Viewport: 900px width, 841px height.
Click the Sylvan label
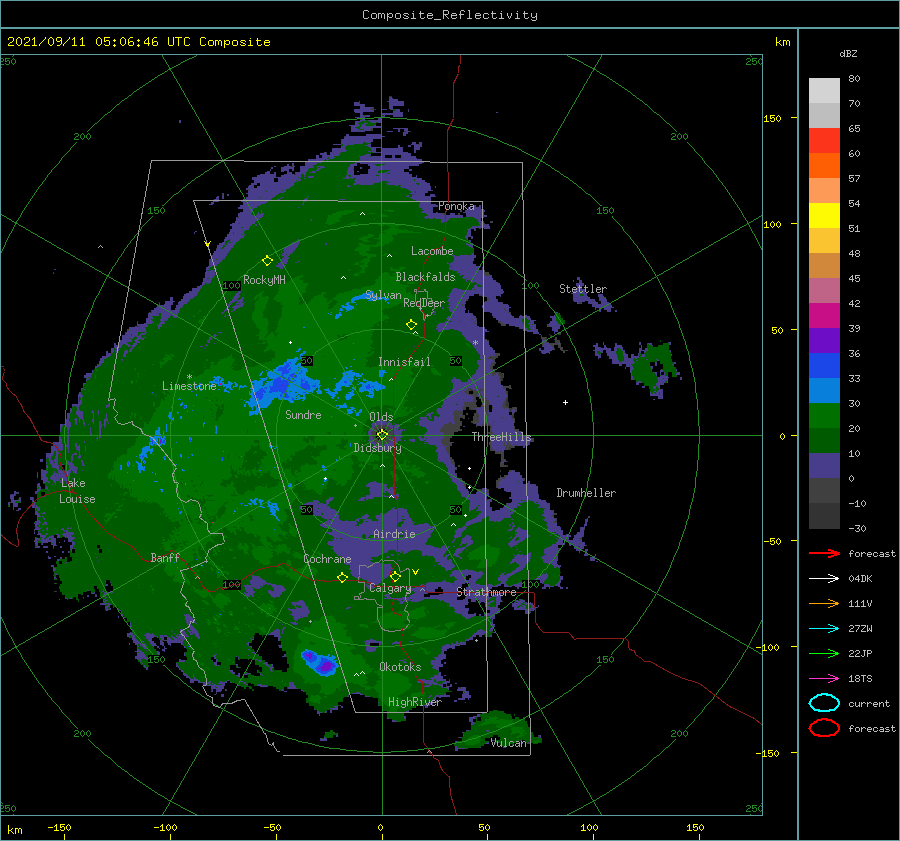tap(383, 295)
